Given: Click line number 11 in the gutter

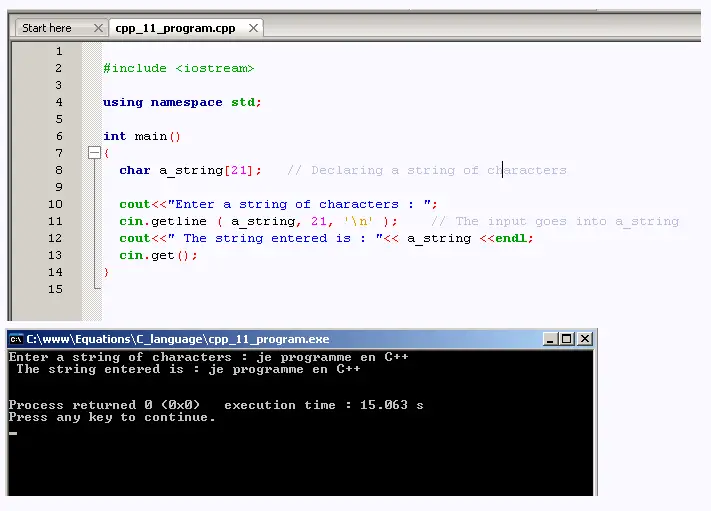Looking at the screenshot, I should coord(55,221).
